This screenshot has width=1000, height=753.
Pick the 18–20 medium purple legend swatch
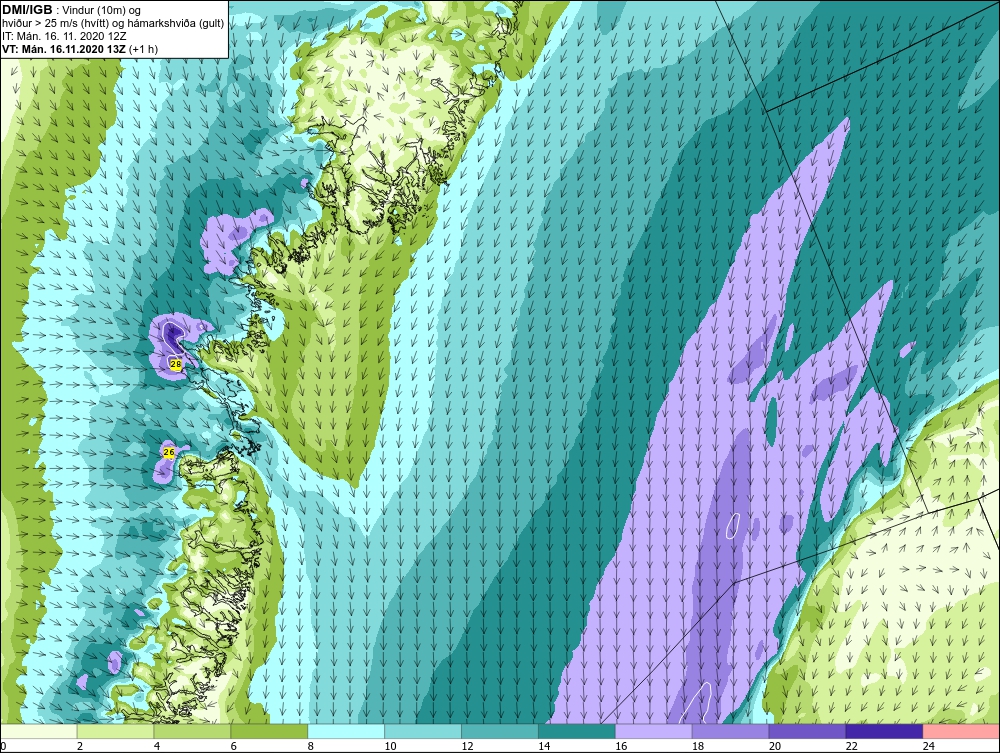point(730,731)
